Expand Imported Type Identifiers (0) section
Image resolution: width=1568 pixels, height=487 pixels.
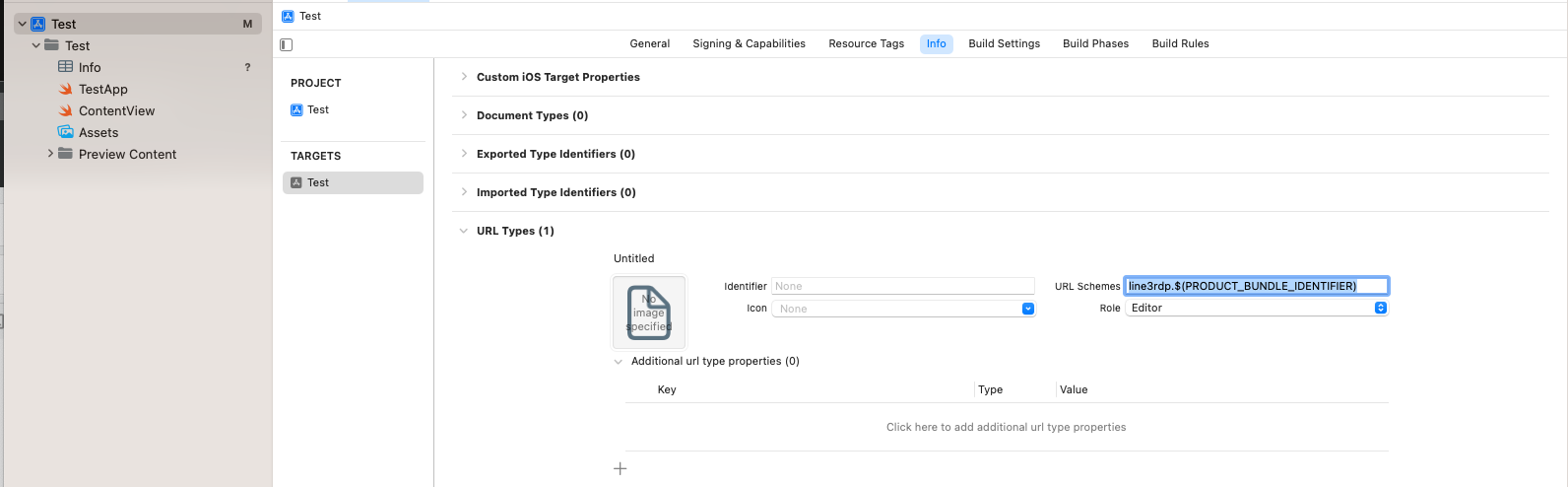point(464,192)
